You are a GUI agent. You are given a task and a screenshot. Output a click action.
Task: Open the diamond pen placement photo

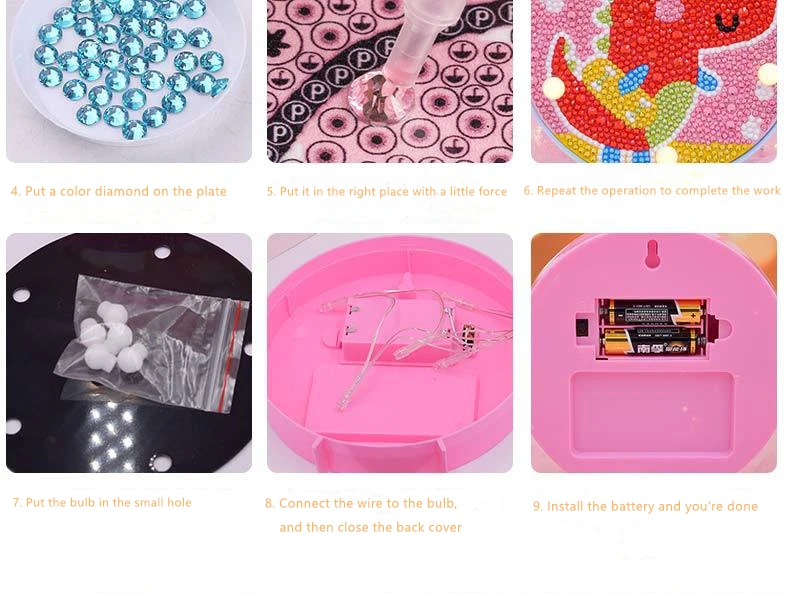pyautogui.click(x=390, y=81)
